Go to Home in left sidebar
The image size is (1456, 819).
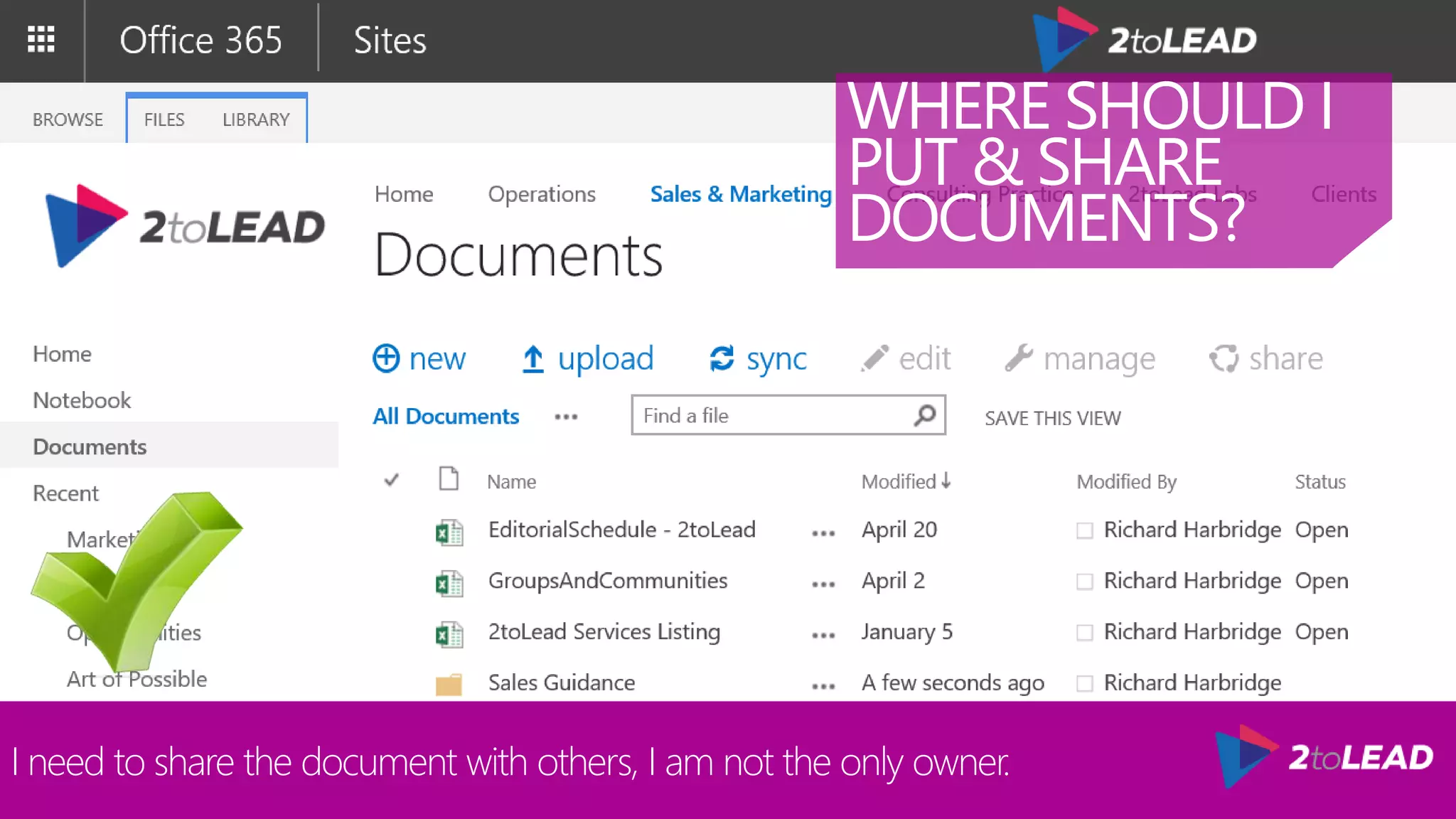(x=63, y=354)
